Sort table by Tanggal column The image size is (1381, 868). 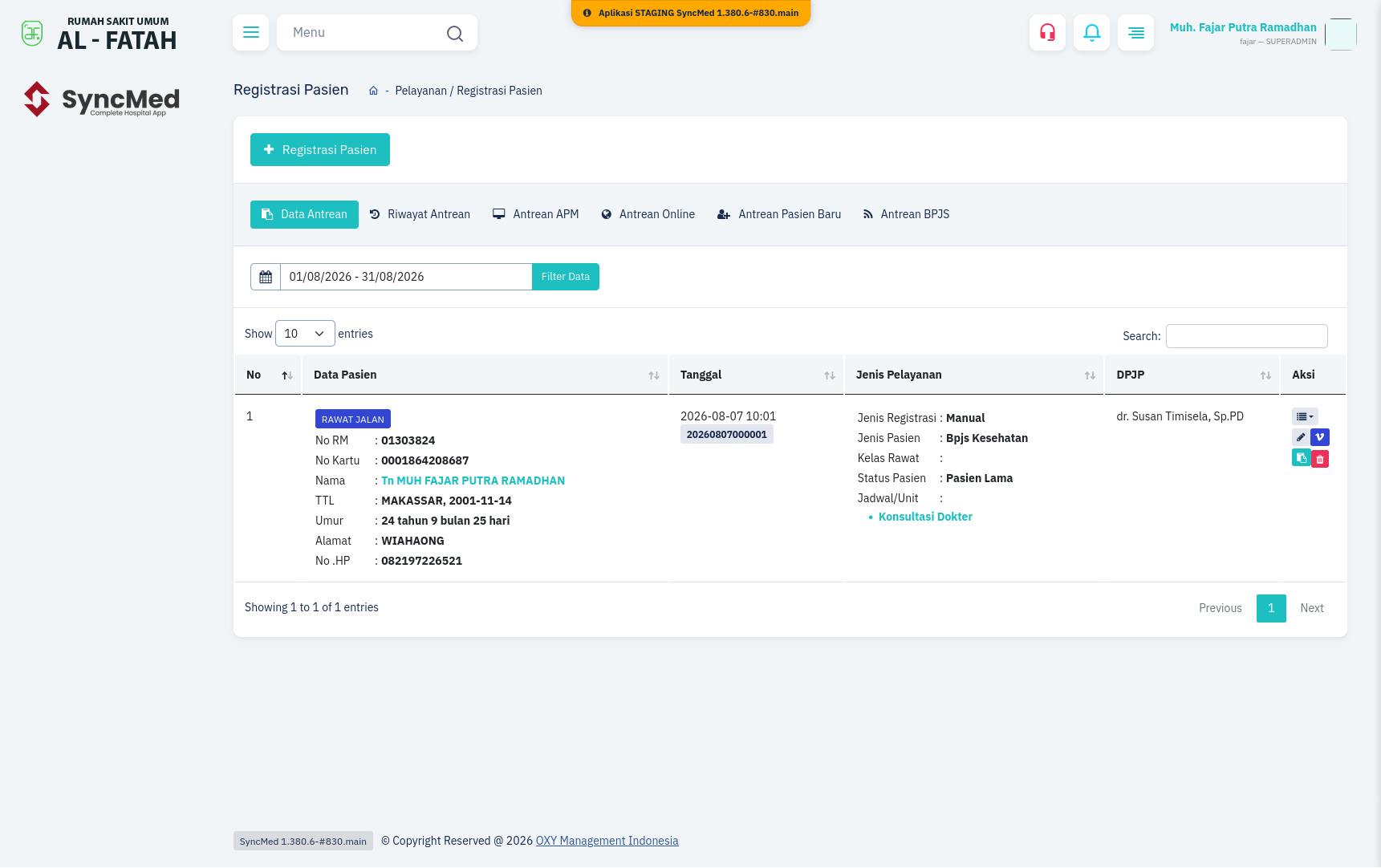(756, 375)
